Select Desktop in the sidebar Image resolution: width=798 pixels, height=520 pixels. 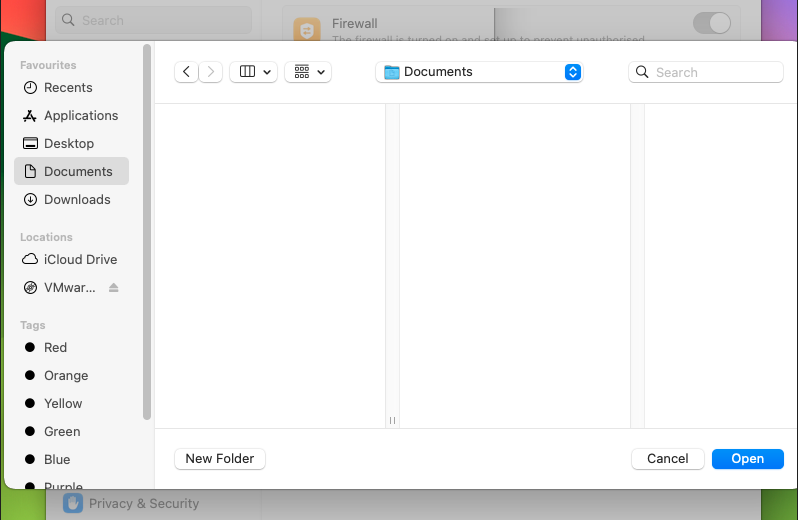(x=71, y=143)
